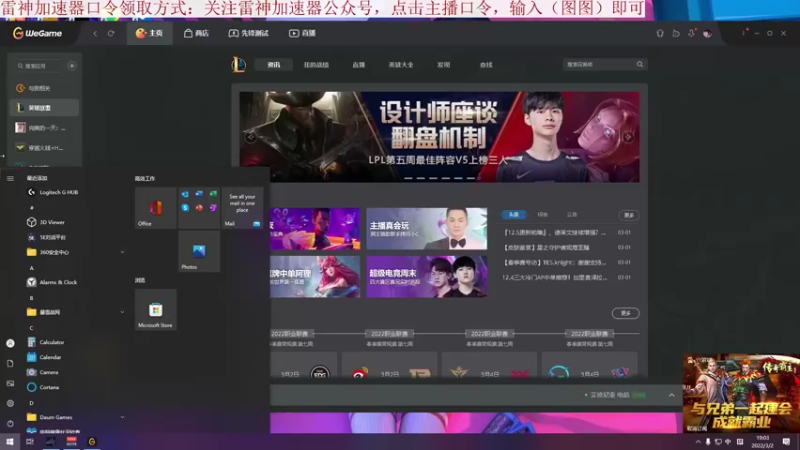The image size is (800, 450).
Task: Open the 主播真会玩 promo card
Action: click(427, 229)
